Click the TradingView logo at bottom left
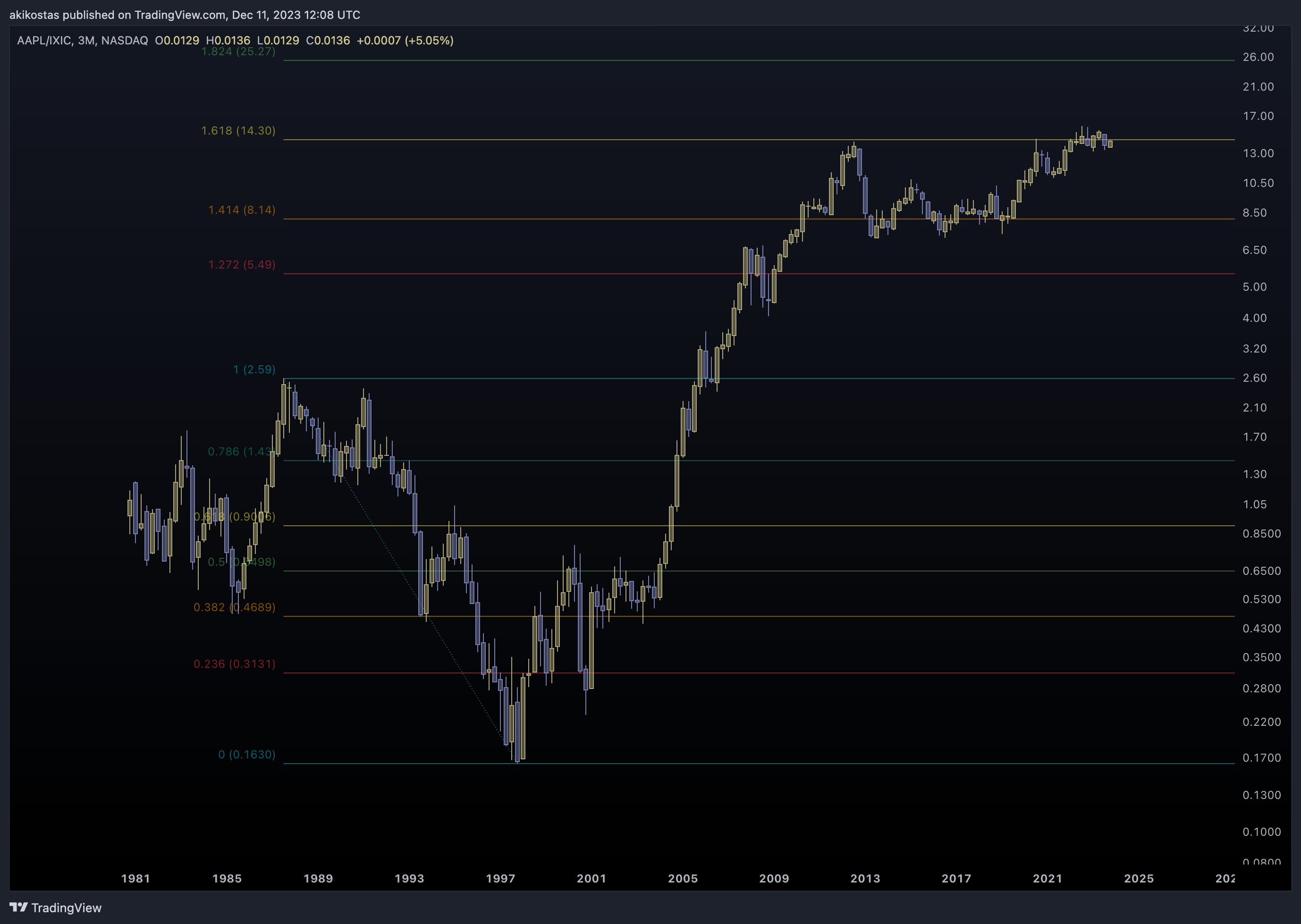The width and height of the screenshot is (1301, 924). pyautogui.click(x=55, y=907)
